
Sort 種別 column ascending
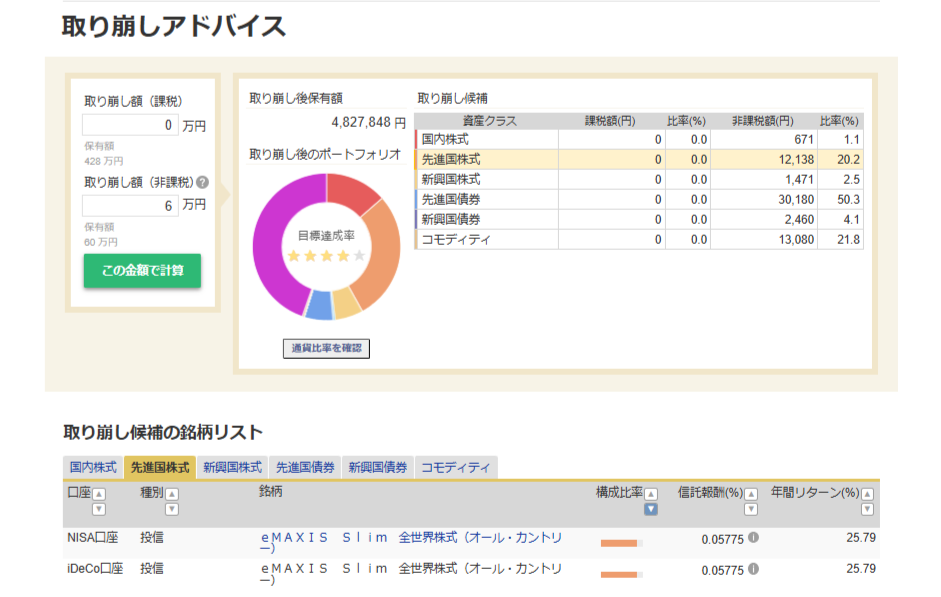(x=171, y=494)
